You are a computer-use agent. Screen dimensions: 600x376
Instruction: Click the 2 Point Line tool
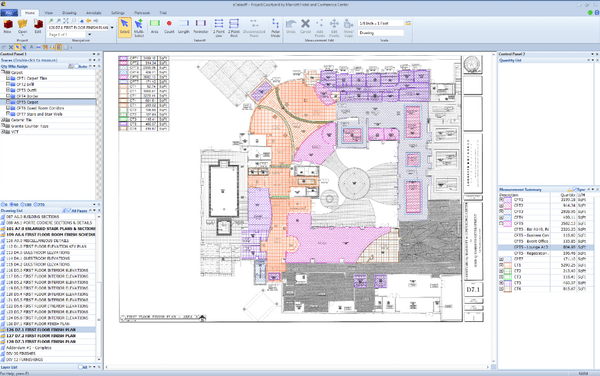point(218,28)
